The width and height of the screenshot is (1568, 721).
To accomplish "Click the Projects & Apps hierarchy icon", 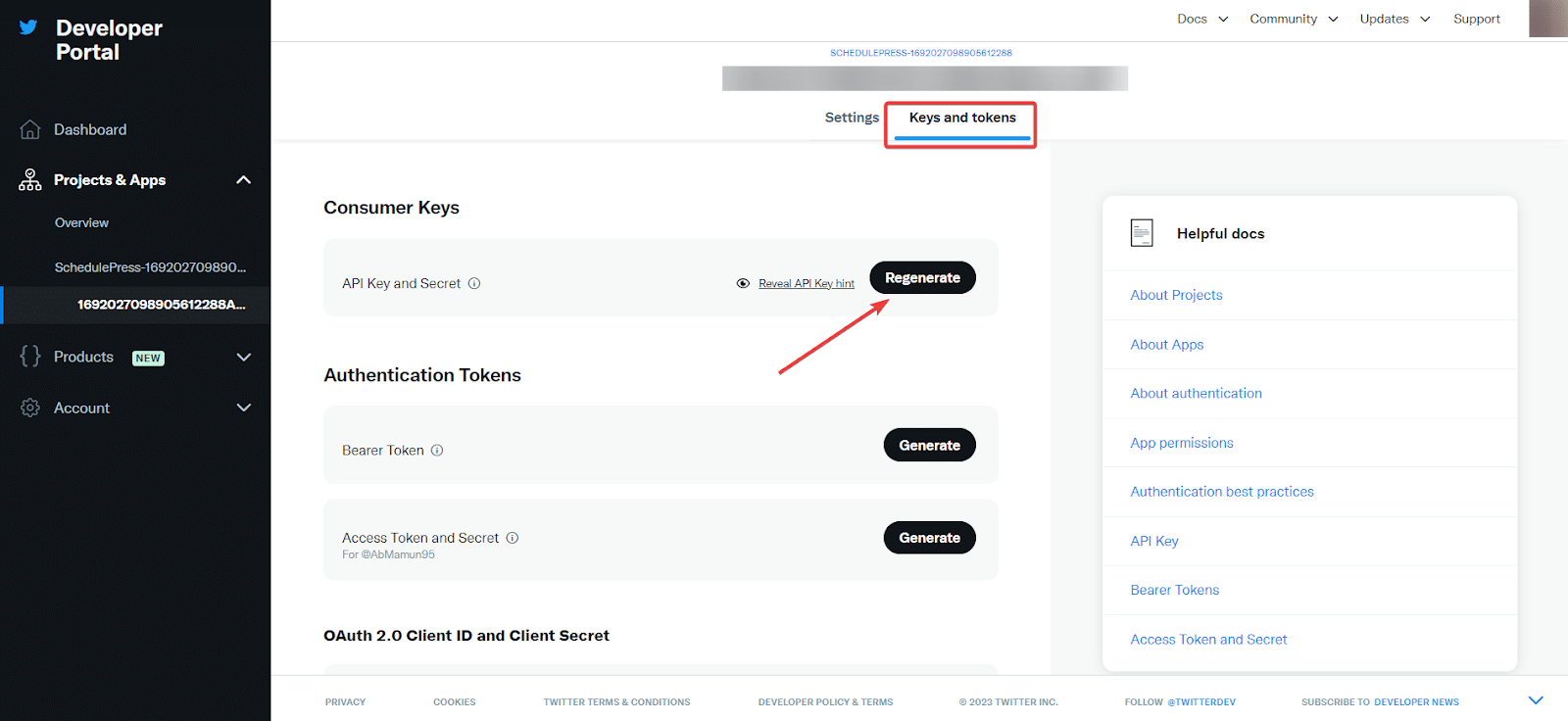I will point(30,180).
